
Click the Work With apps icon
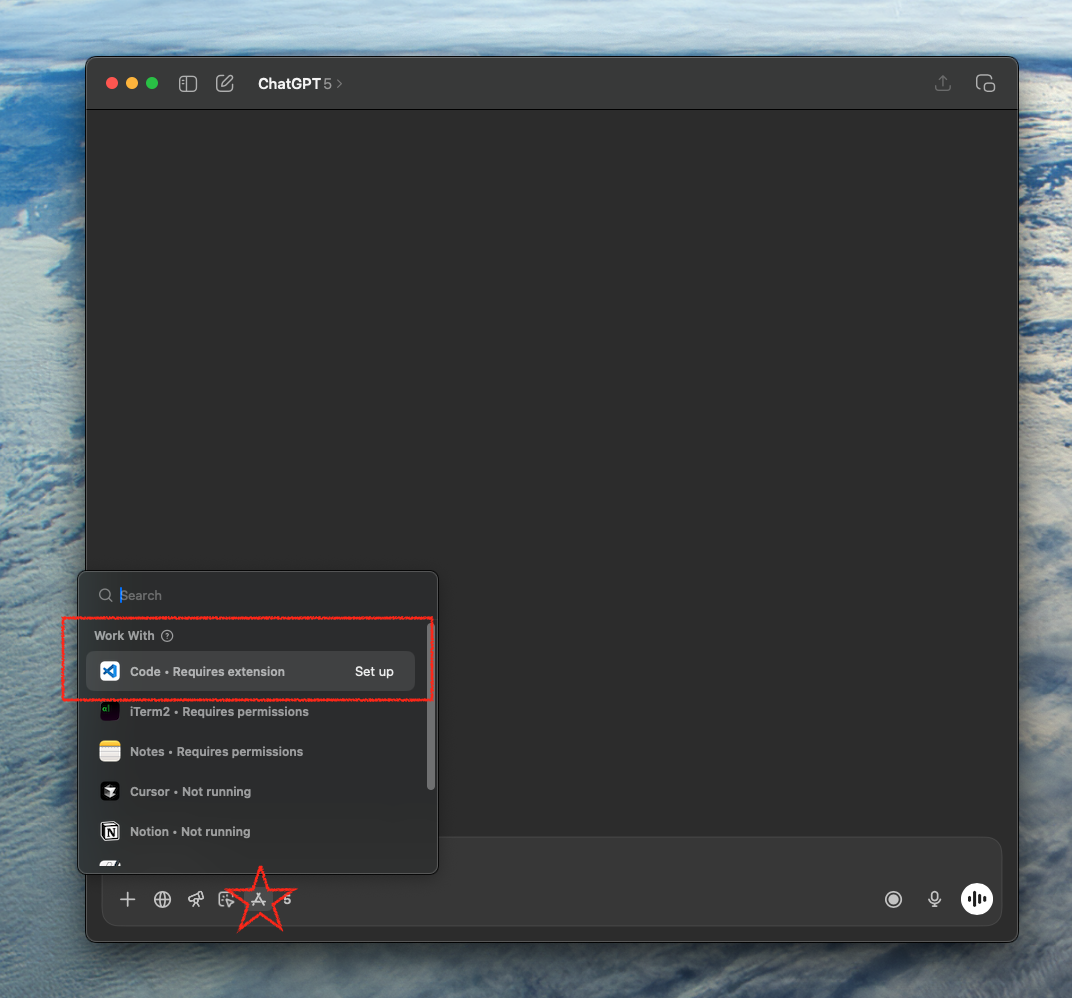(x=258, y=900)
